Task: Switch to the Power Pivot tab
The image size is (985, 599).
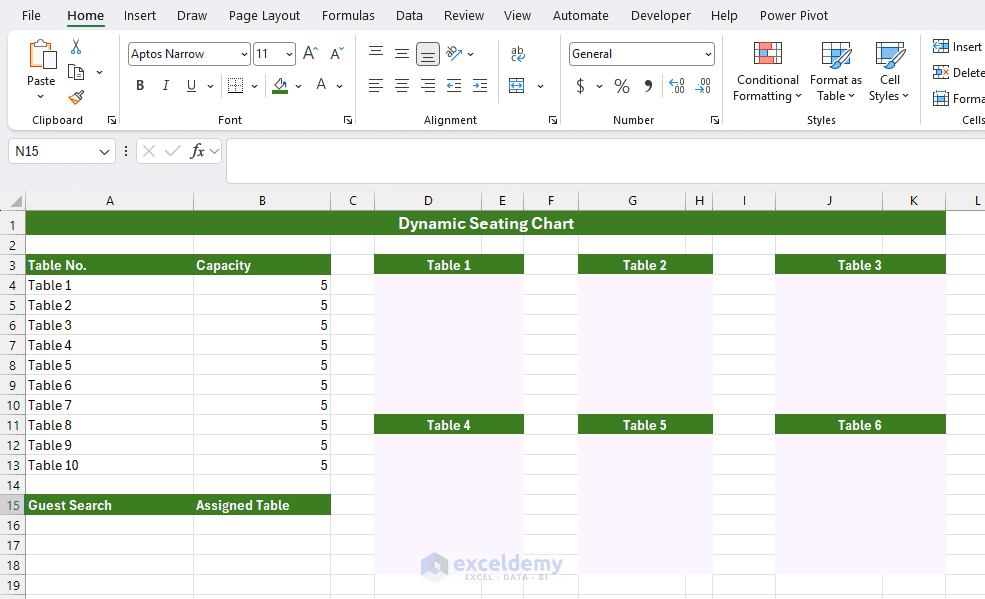Action: [794, 16]
